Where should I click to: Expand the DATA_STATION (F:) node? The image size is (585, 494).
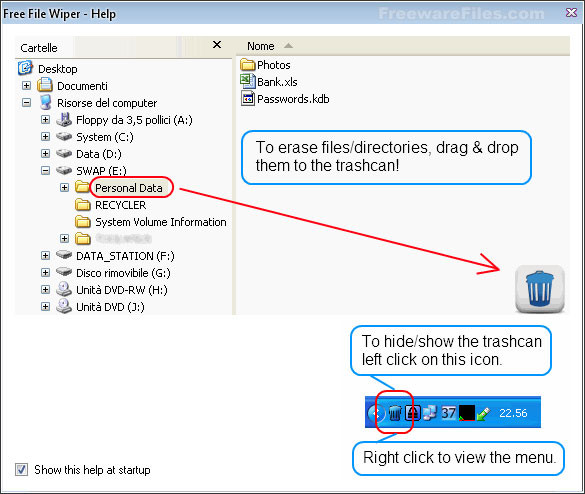[x=45, y=255]
